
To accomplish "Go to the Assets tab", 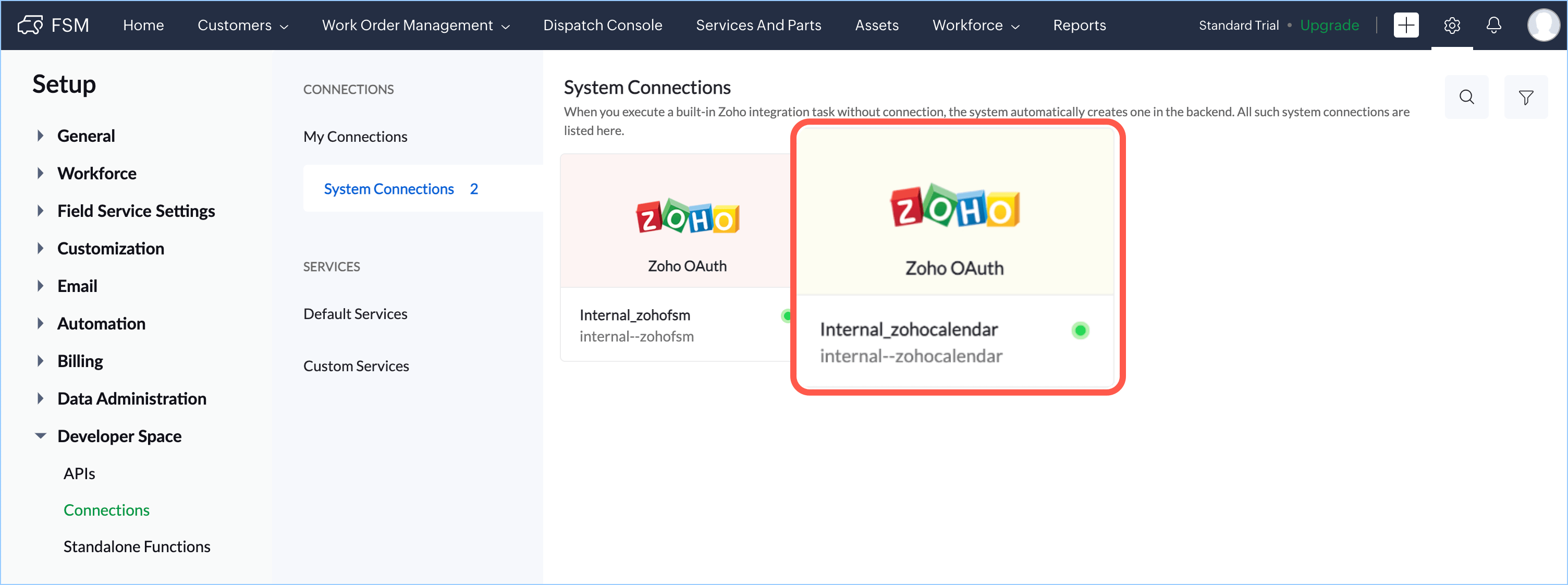I will [x=876, y=25].
